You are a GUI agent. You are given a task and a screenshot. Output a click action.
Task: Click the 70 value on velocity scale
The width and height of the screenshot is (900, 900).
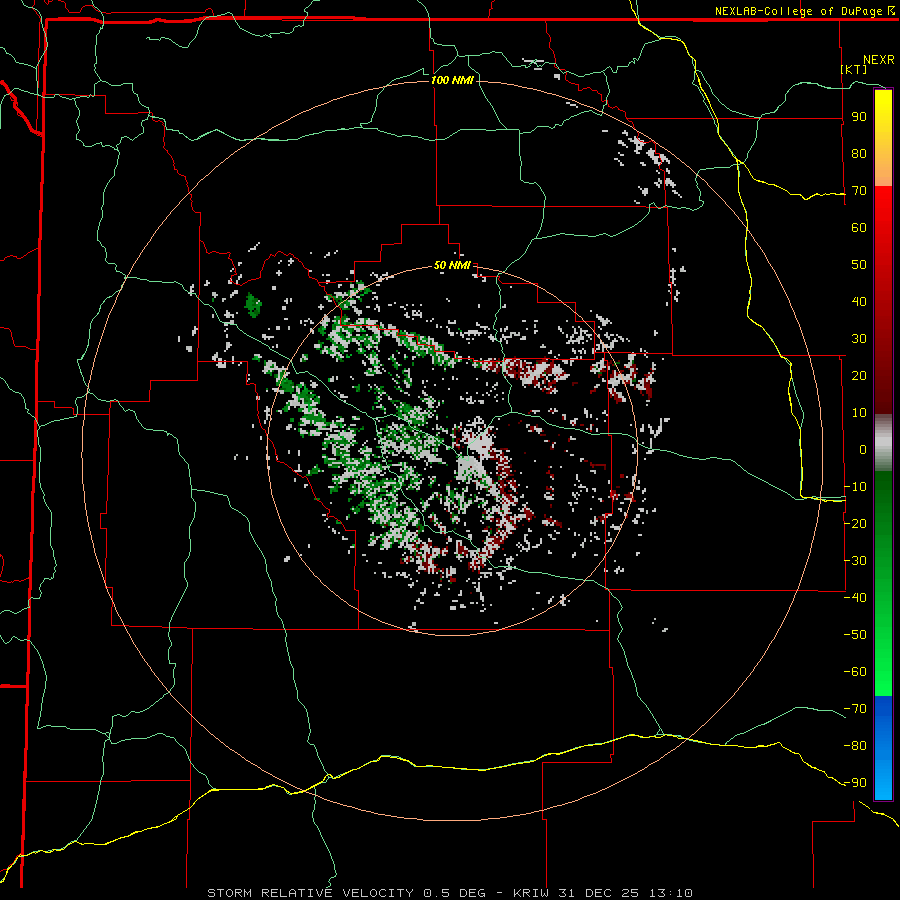point(859,191)
